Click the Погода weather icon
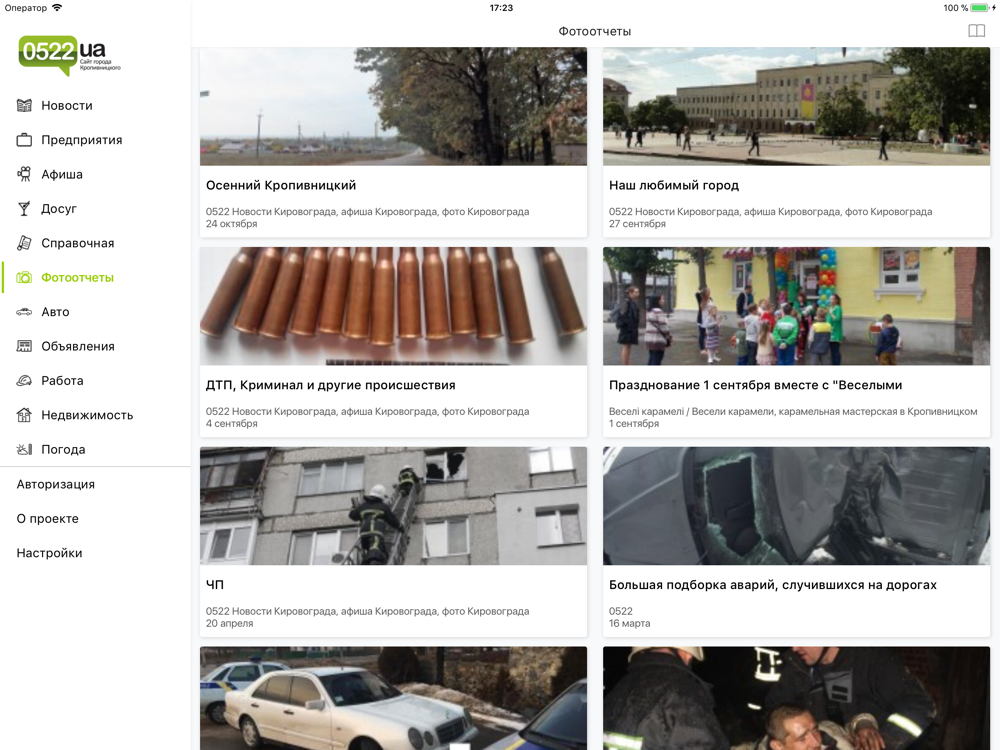The image size is (1000, 750). pyautogui.click(x=24, y=450)
